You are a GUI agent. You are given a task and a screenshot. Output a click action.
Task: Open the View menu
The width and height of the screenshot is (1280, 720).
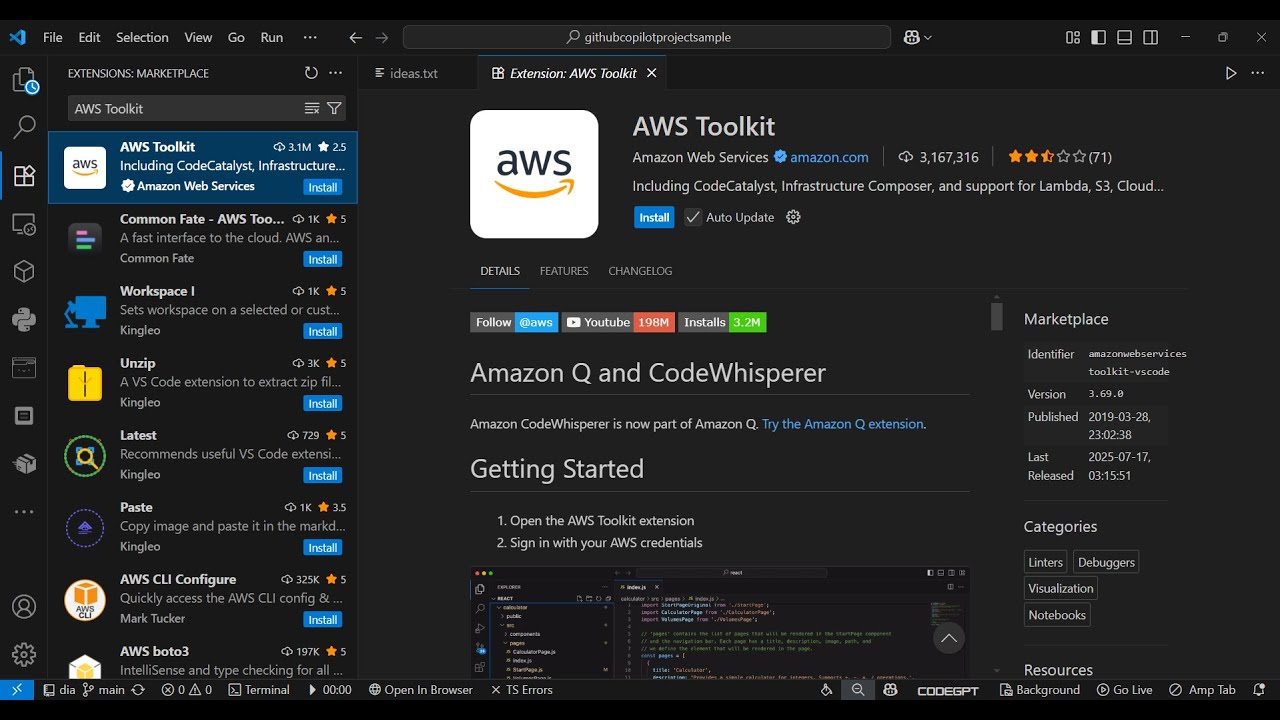[198, 37]
